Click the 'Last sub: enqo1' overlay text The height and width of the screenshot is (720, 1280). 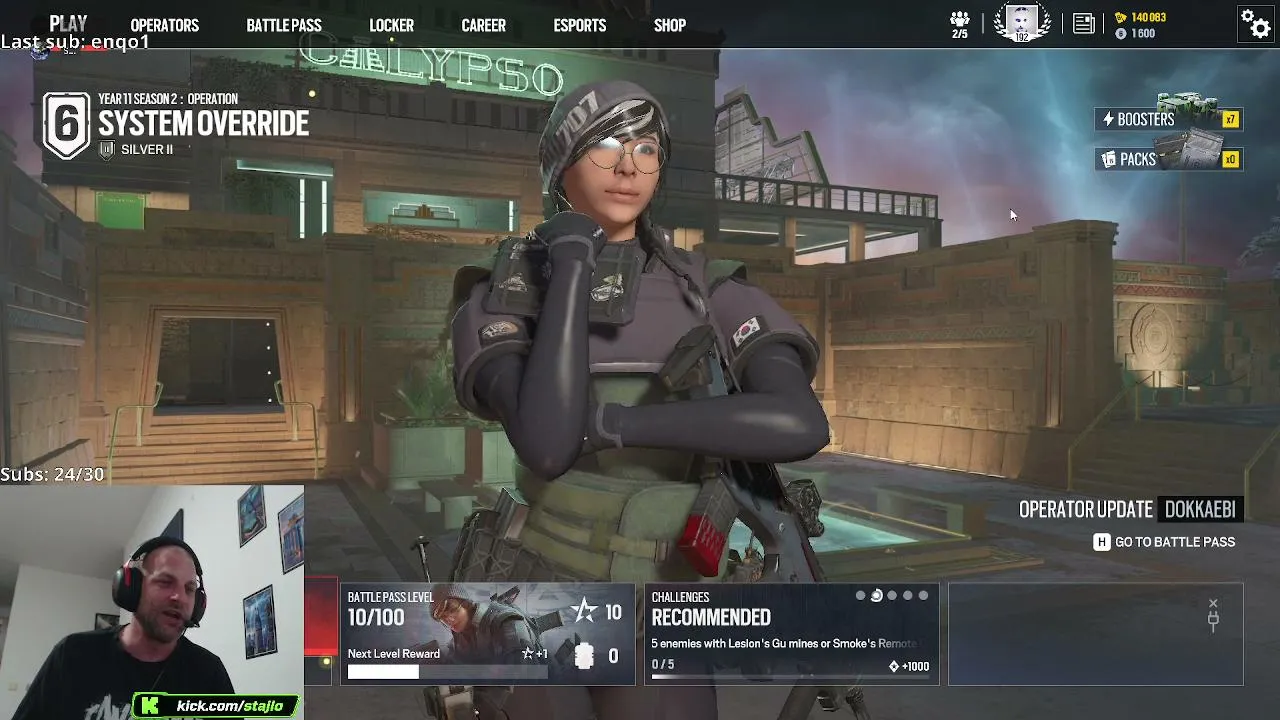click(75, 42)
